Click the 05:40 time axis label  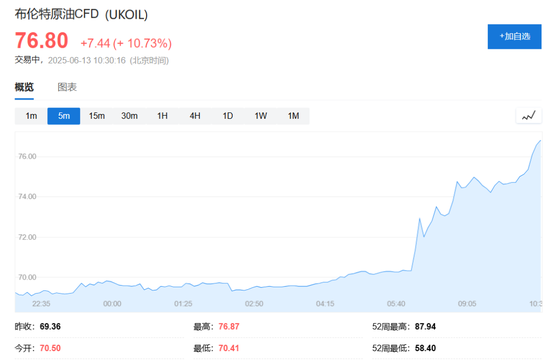tap(396, 303)
